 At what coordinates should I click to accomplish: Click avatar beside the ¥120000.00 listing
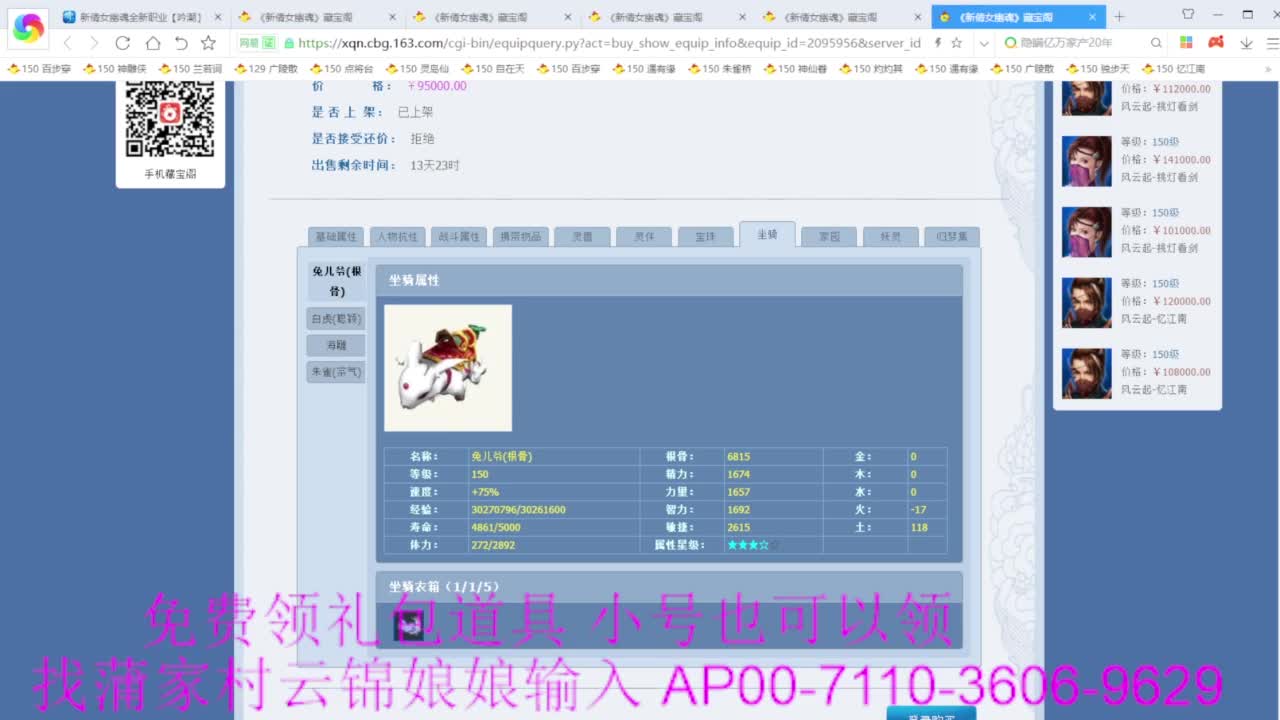[1087, 303]
